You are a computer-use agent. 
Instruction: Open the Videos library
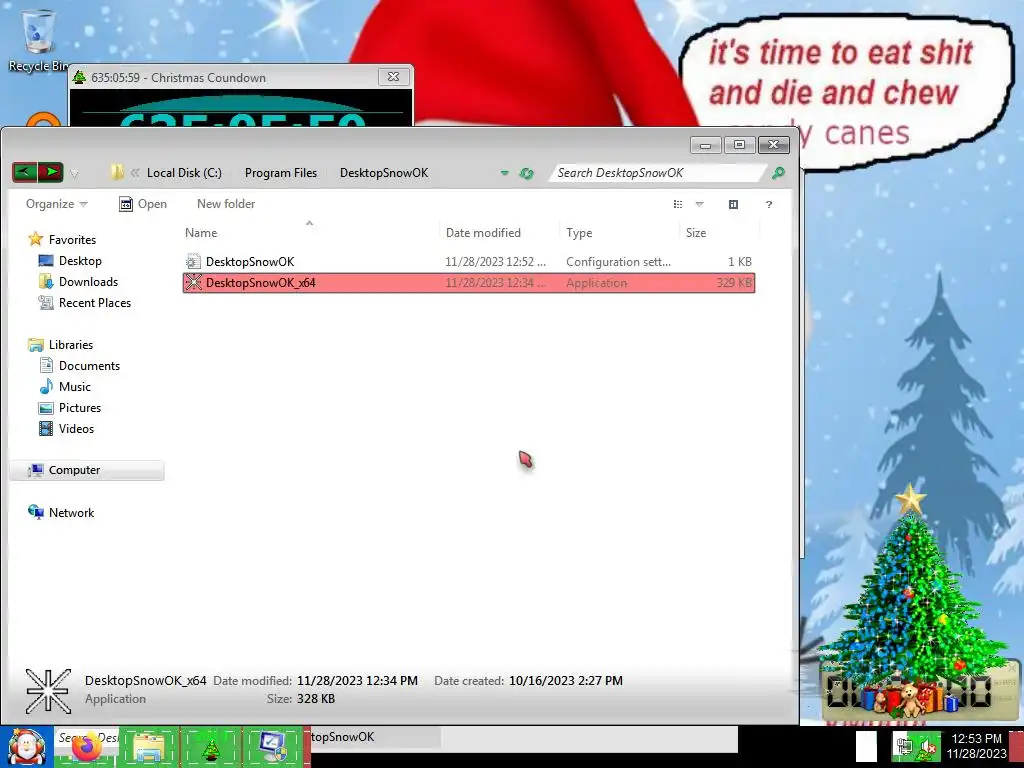(x=76, y=429)
